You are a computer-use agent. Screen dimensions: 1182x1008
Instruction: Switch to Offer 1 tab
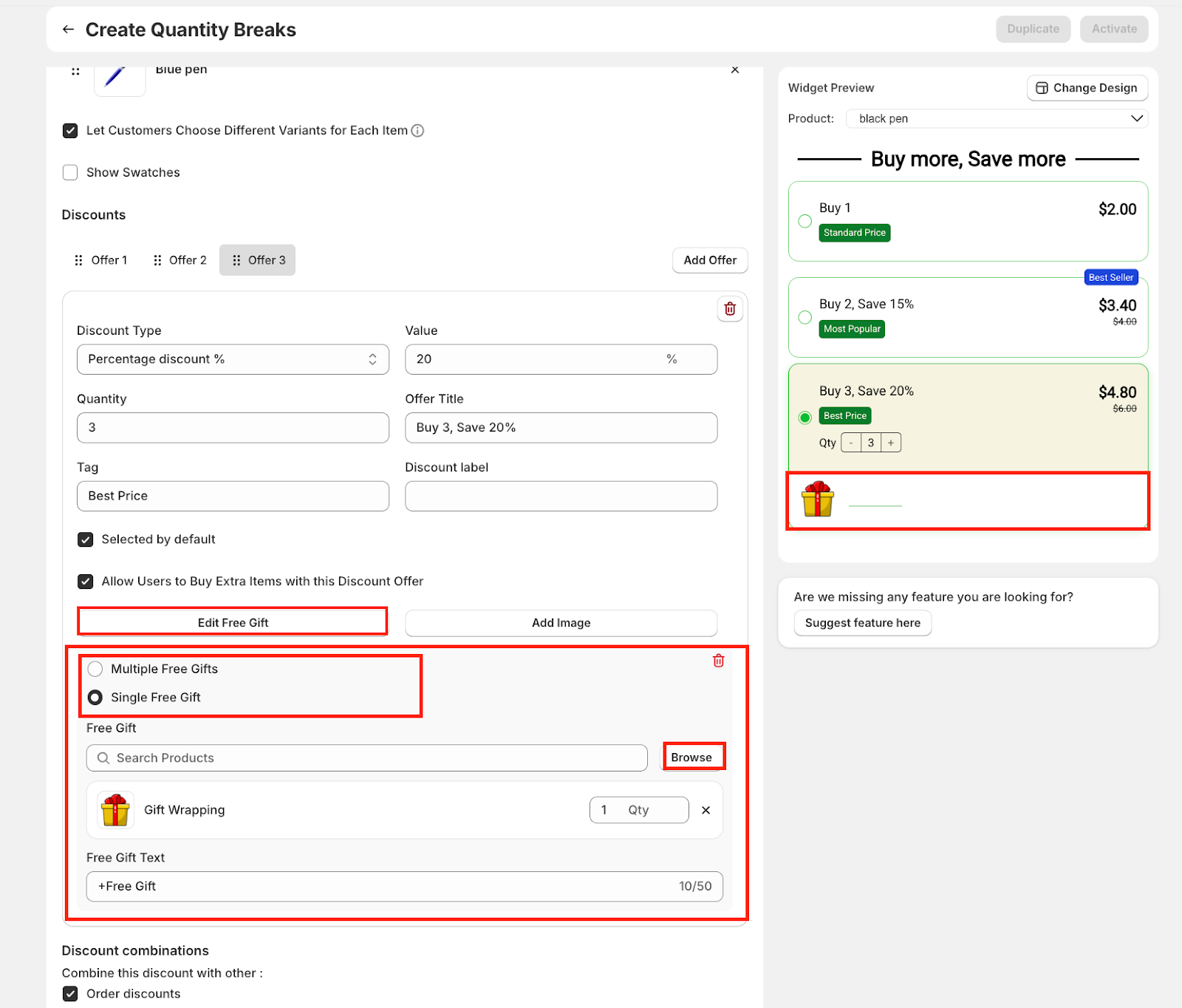(x=101, y=260)
